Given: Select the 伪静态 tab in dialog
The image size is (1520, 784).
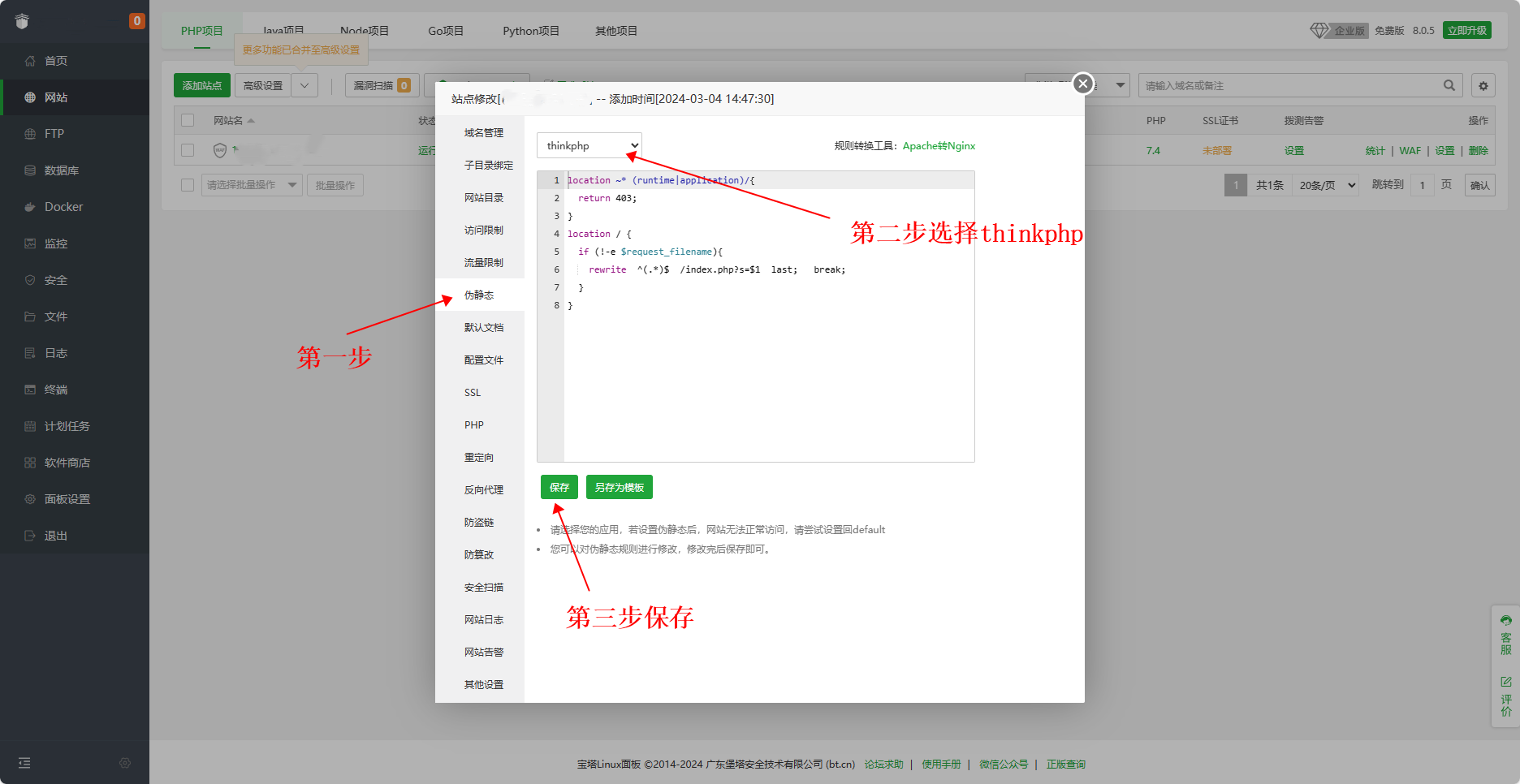Looking at the screenshot, I should 479,295.
